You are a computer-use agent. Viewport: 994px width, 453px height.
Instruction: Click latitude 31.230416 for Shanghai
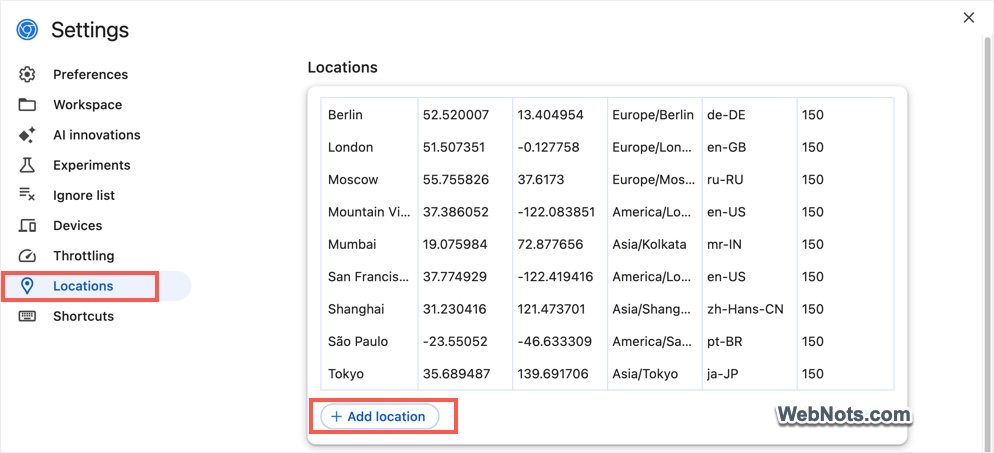[x=454, y=309]
